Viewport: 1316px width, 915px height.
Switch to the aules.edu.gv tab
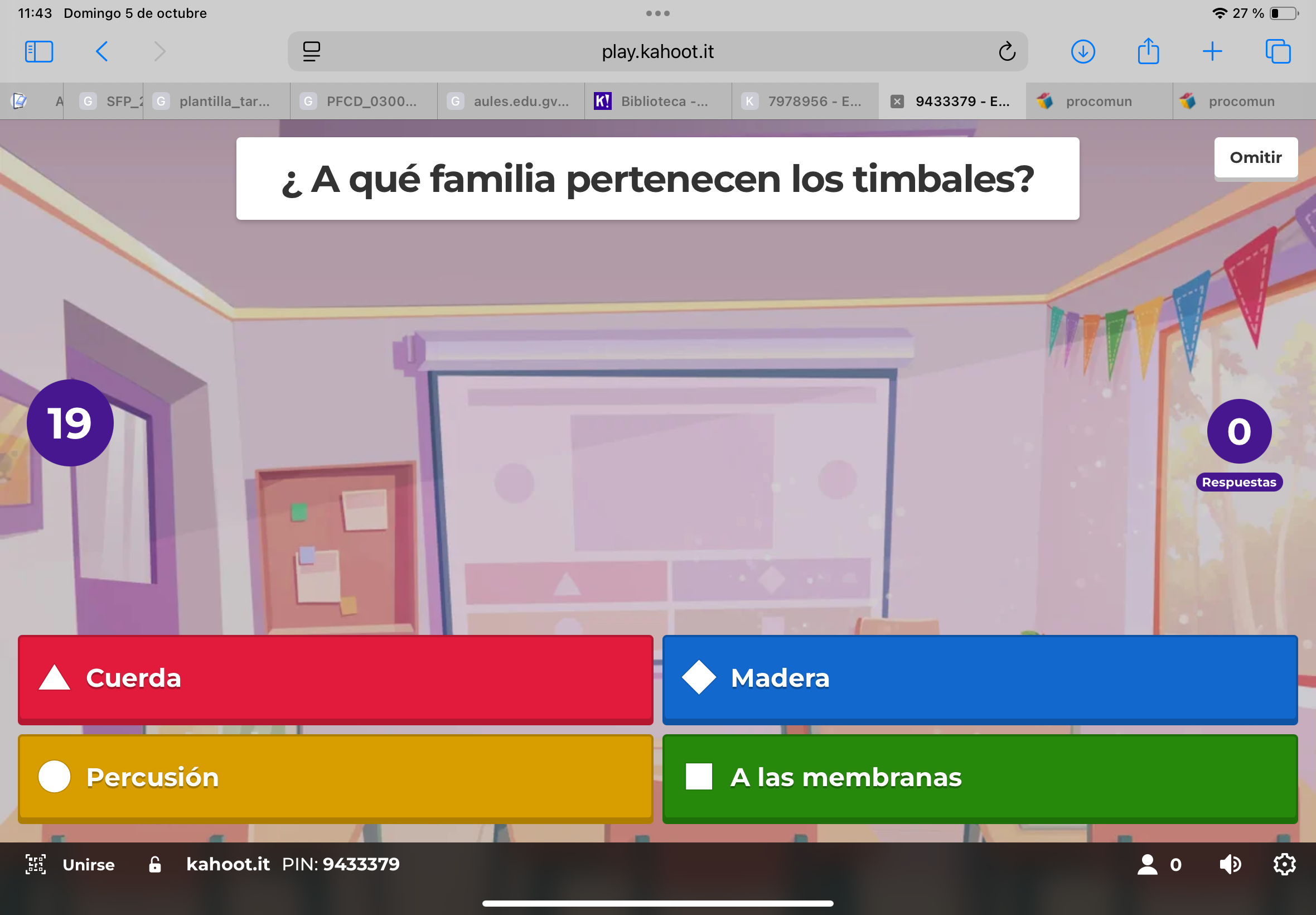click(x=511, y=102)
